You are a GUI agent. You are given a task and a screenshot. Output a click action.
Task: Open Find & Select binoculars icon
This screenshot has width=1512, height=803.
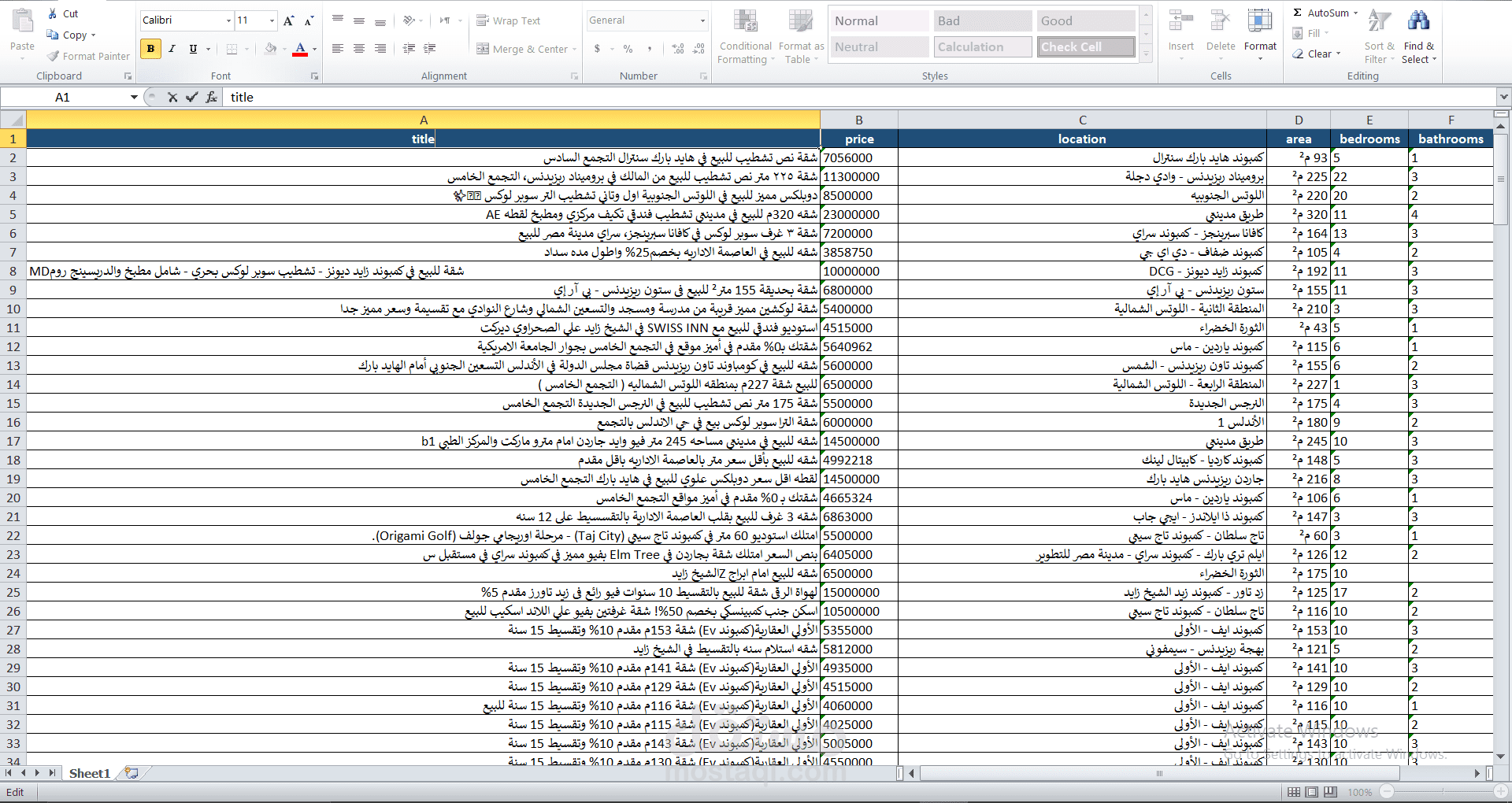(1419, 21)
